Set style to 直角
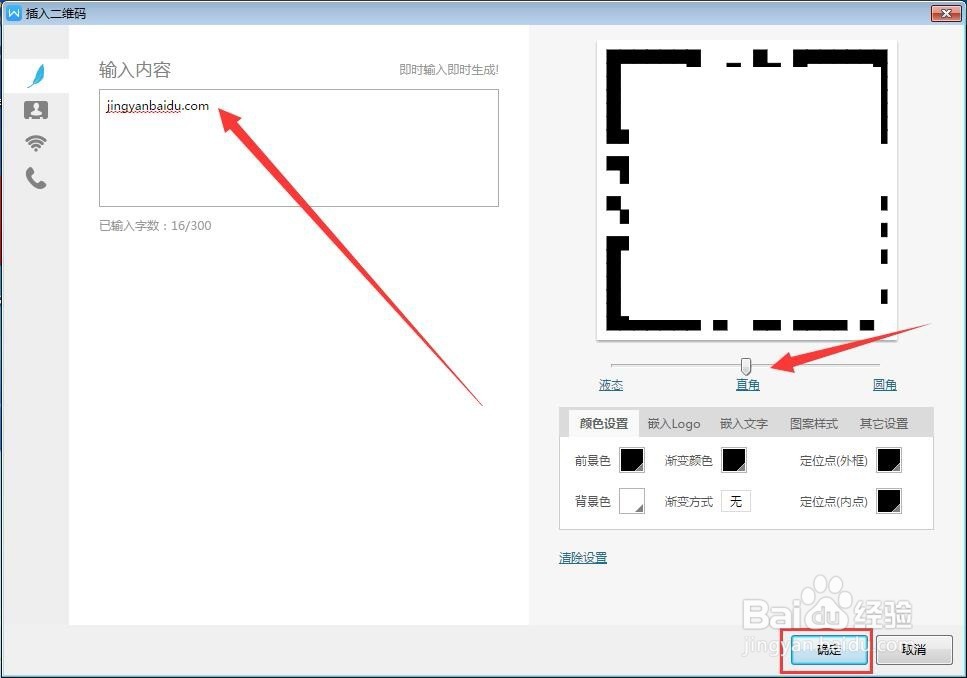967x678 pixels. [x=747, y=385]
